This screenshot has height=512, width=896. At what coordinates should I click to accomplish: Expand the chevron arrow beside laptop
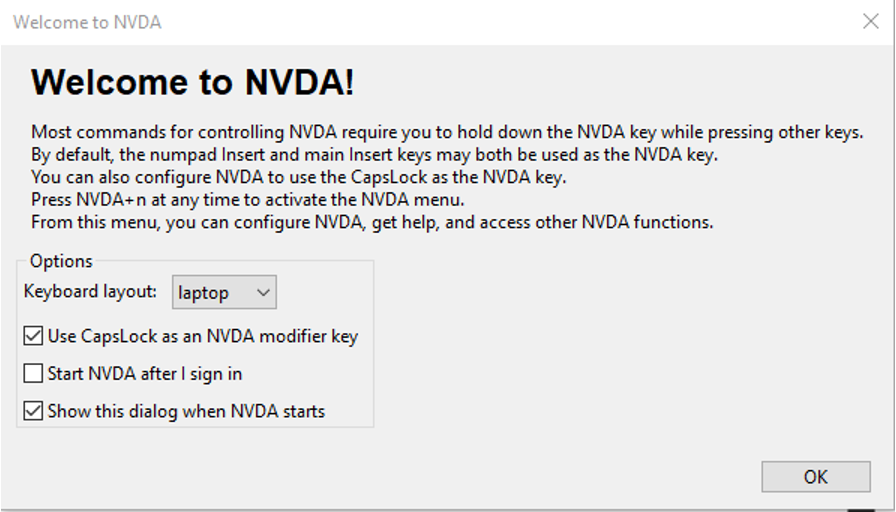[x=263, y=293]
